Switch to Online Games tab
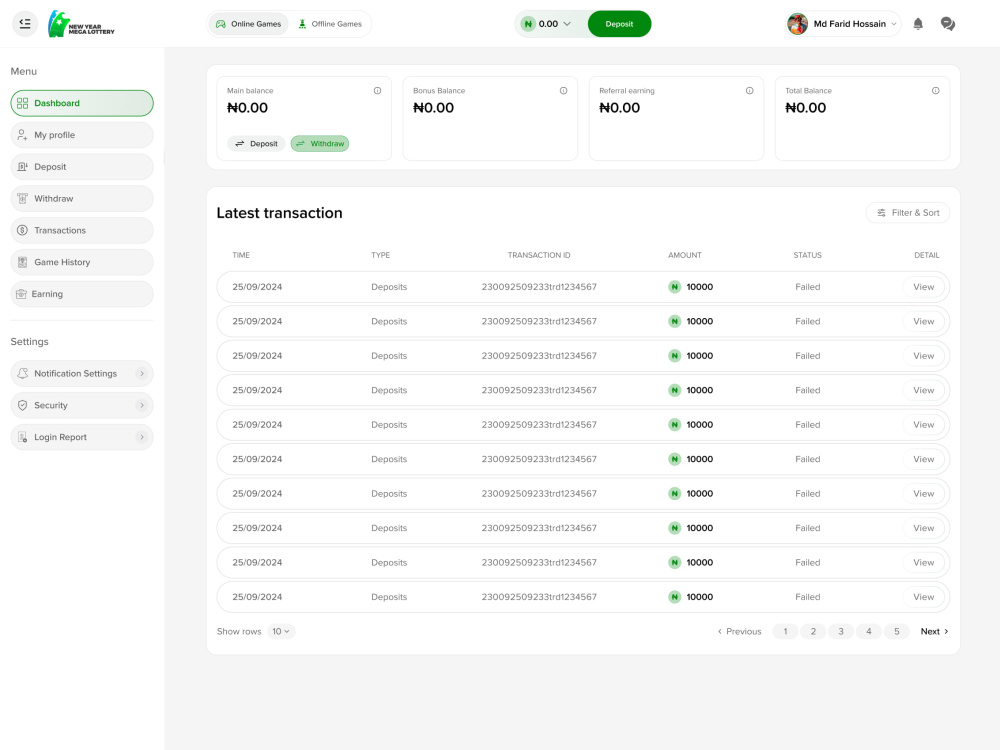This screenshot has height=750, width=1000. pos(248,24)
